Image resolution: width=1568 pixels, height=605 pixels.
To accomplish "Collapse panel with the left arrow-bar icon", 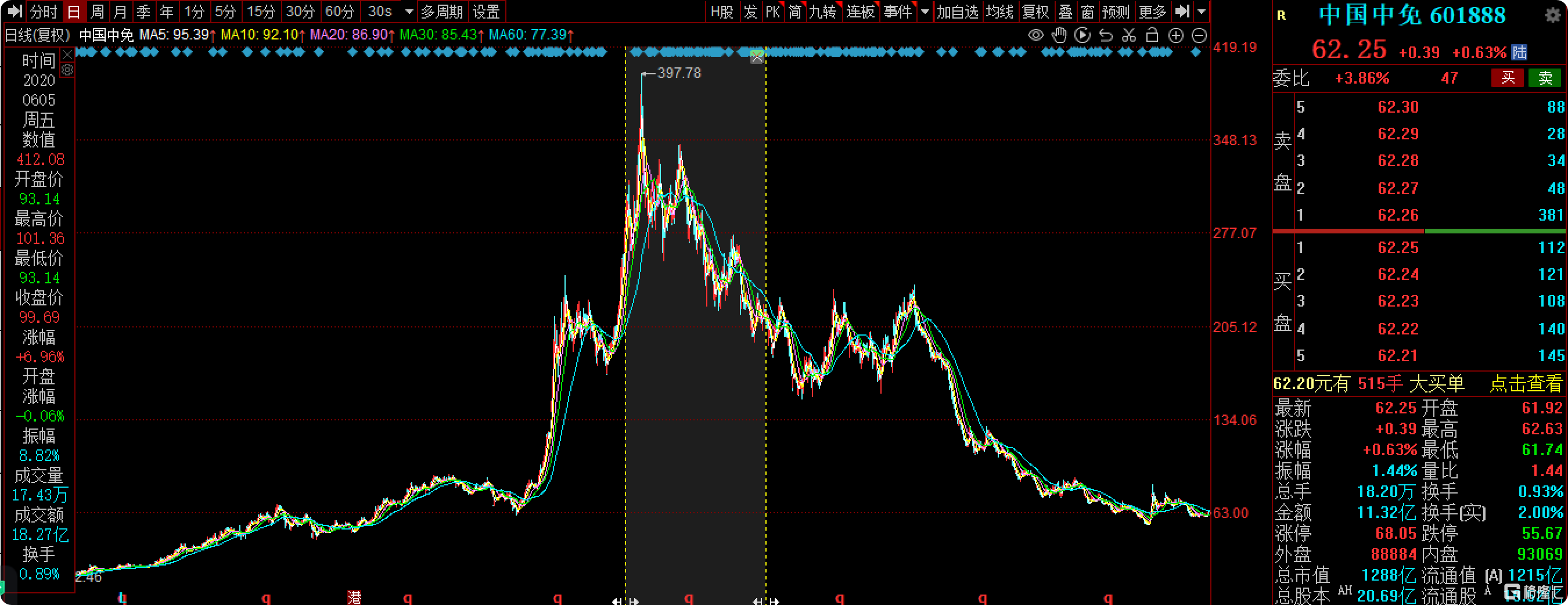I will (x=15, y=11).
